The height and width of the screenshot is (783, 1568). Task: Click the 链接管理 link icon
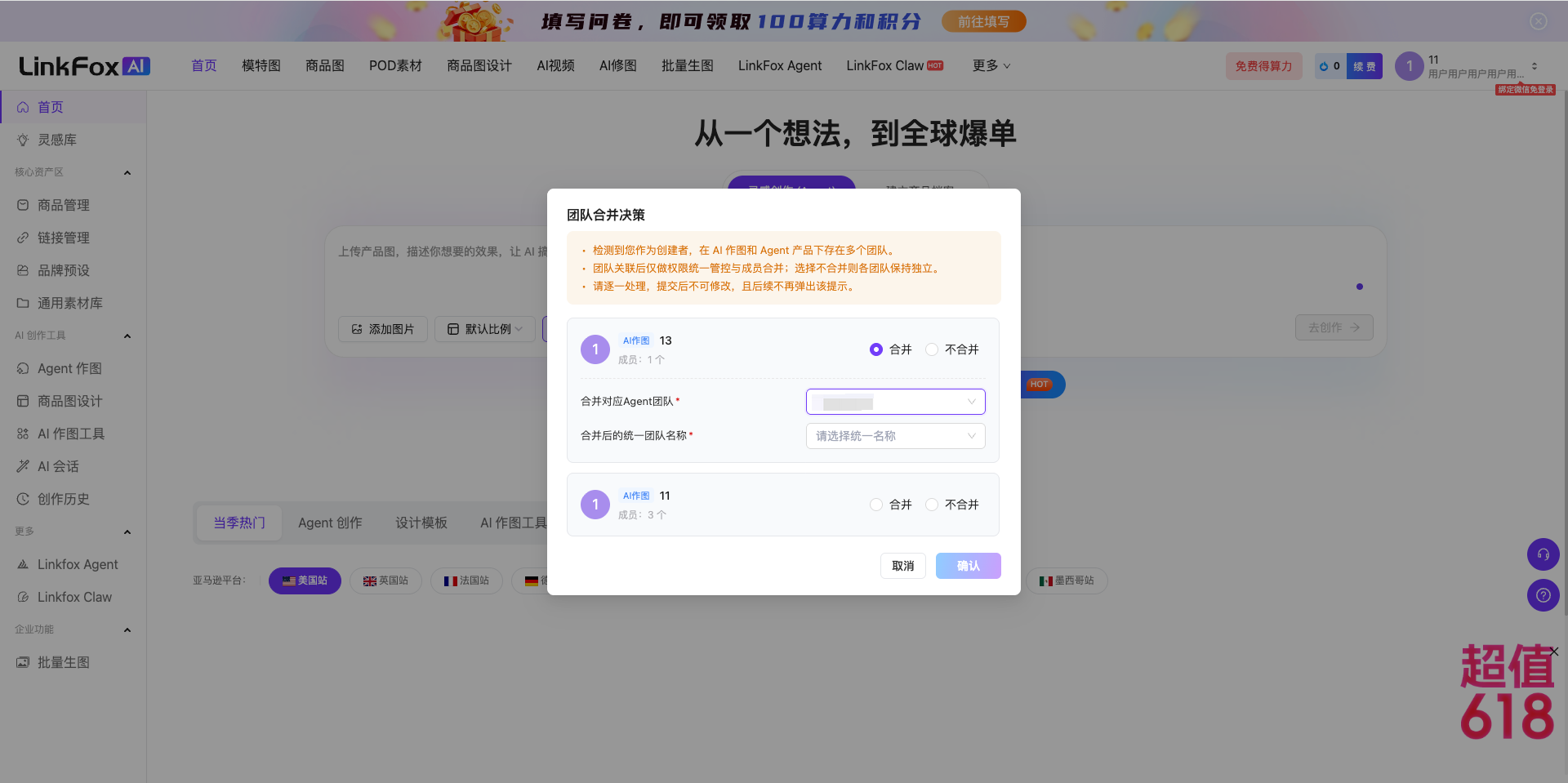point(23,238)
